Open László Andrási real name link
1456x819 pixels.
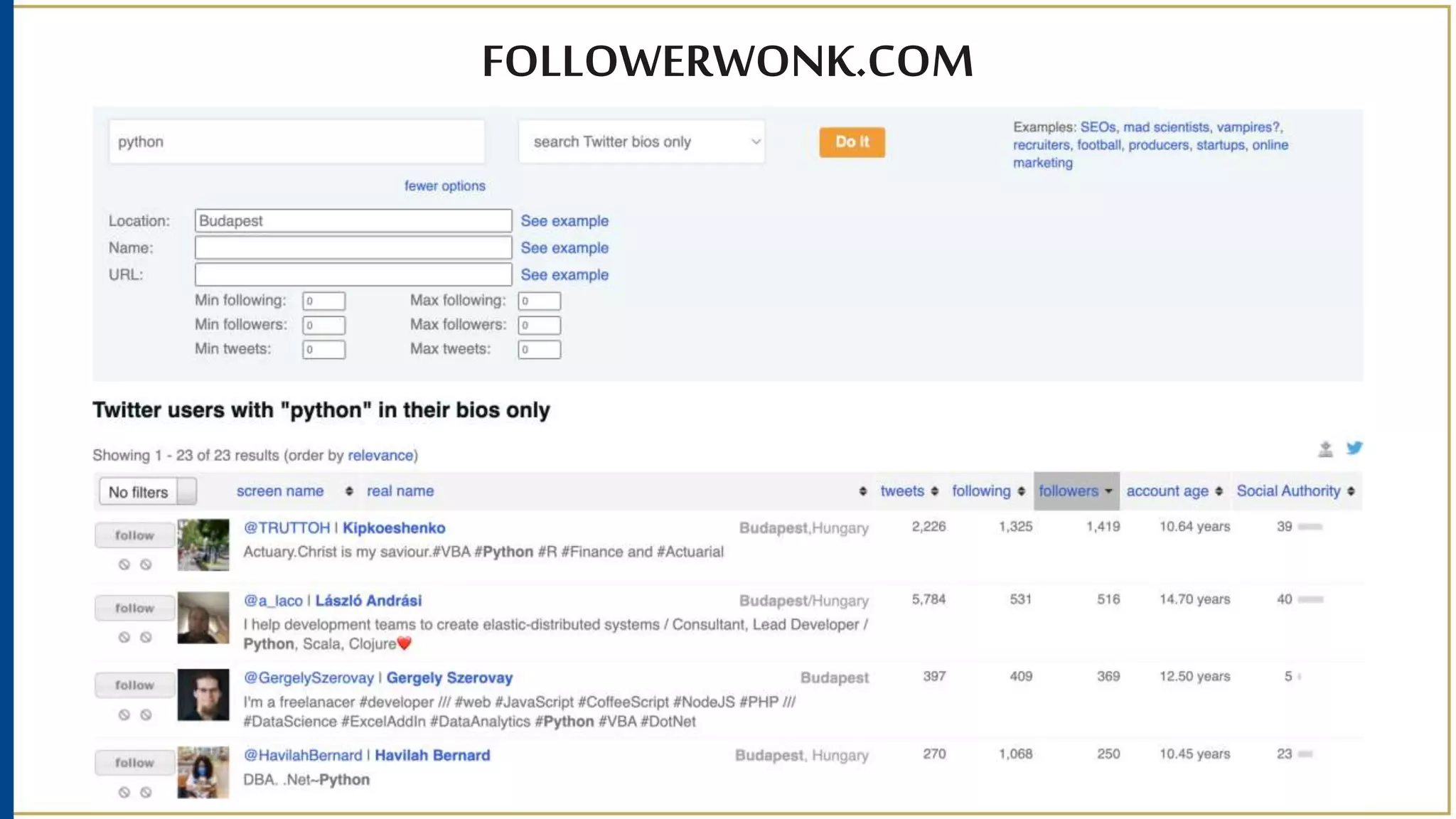coord(368,601)
